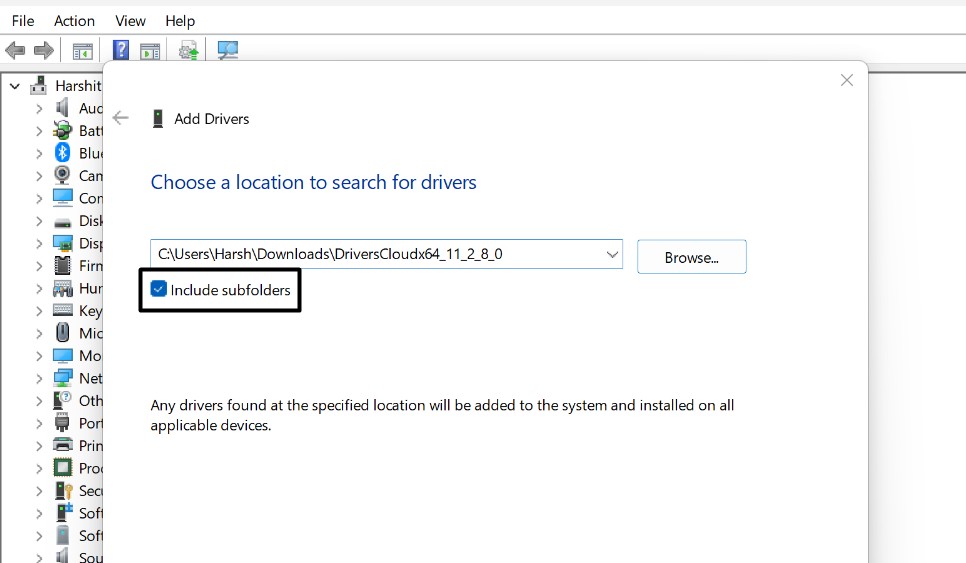Click Show/Hide Console Tree toolbar icon

click(x=83, y=50)
